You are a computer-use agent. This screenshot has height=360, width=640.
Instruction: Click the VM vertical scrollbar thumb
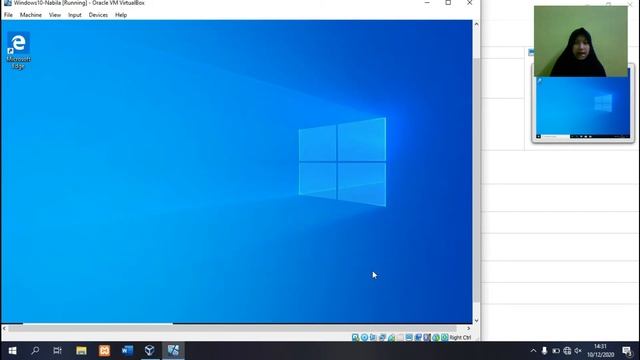tap(476, 180)
